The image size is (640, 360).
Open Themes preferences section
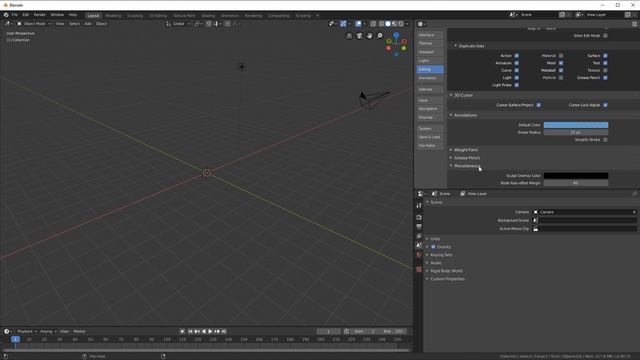coord(430,43)
